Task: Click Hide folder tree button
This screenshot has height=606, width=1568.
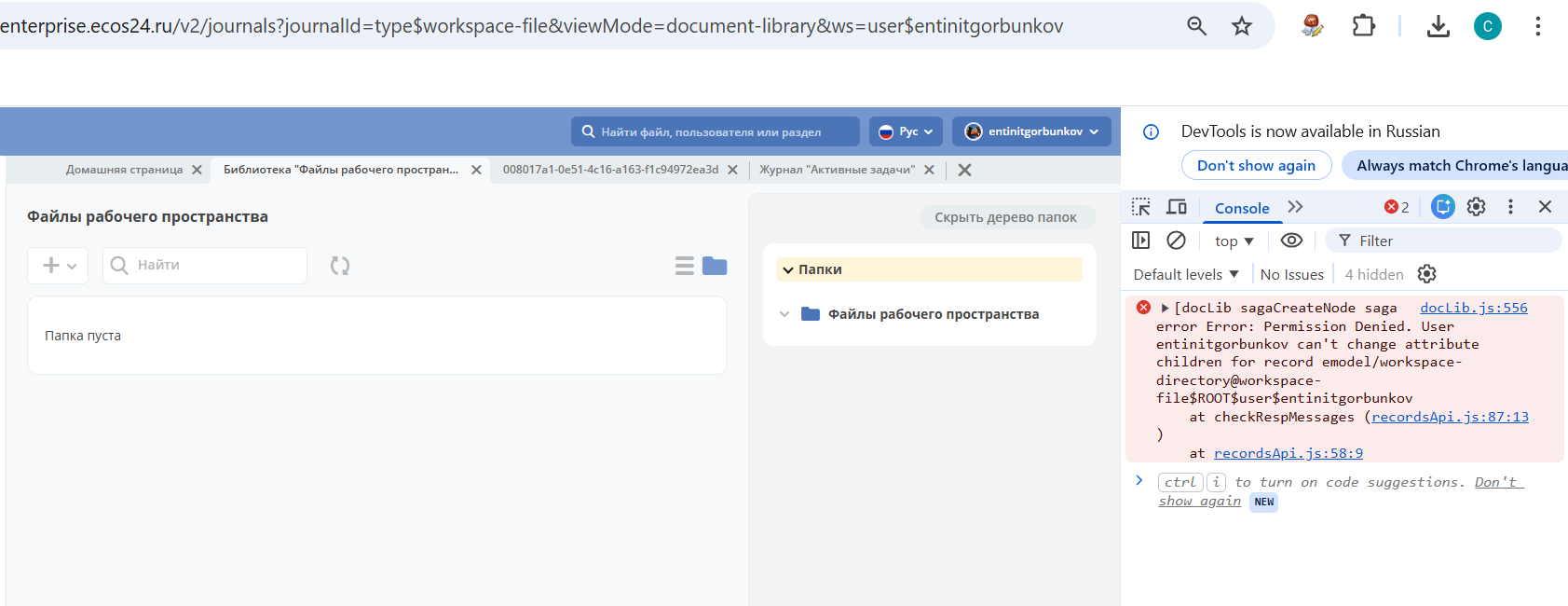Action: pyautogui.click(x=1005, y=217)
